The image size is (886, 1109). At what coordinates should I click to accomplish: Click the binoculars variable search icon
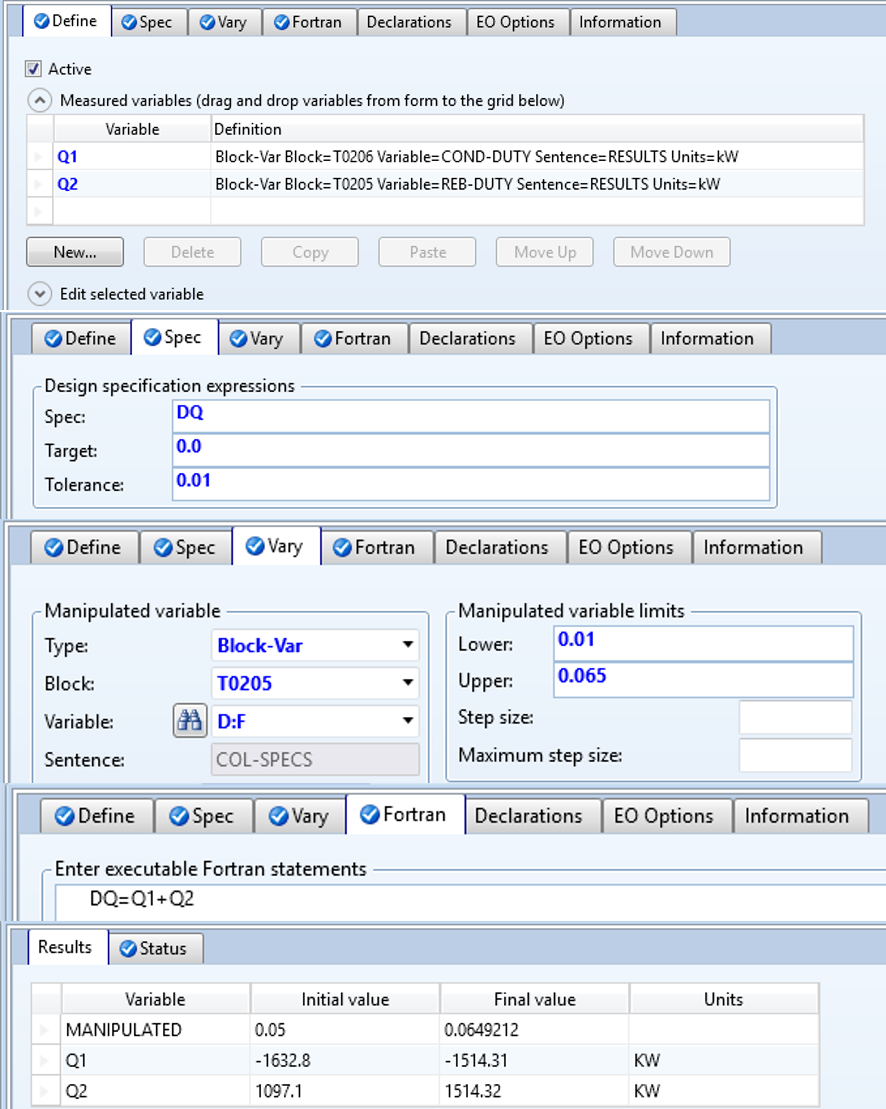[190, 721]
